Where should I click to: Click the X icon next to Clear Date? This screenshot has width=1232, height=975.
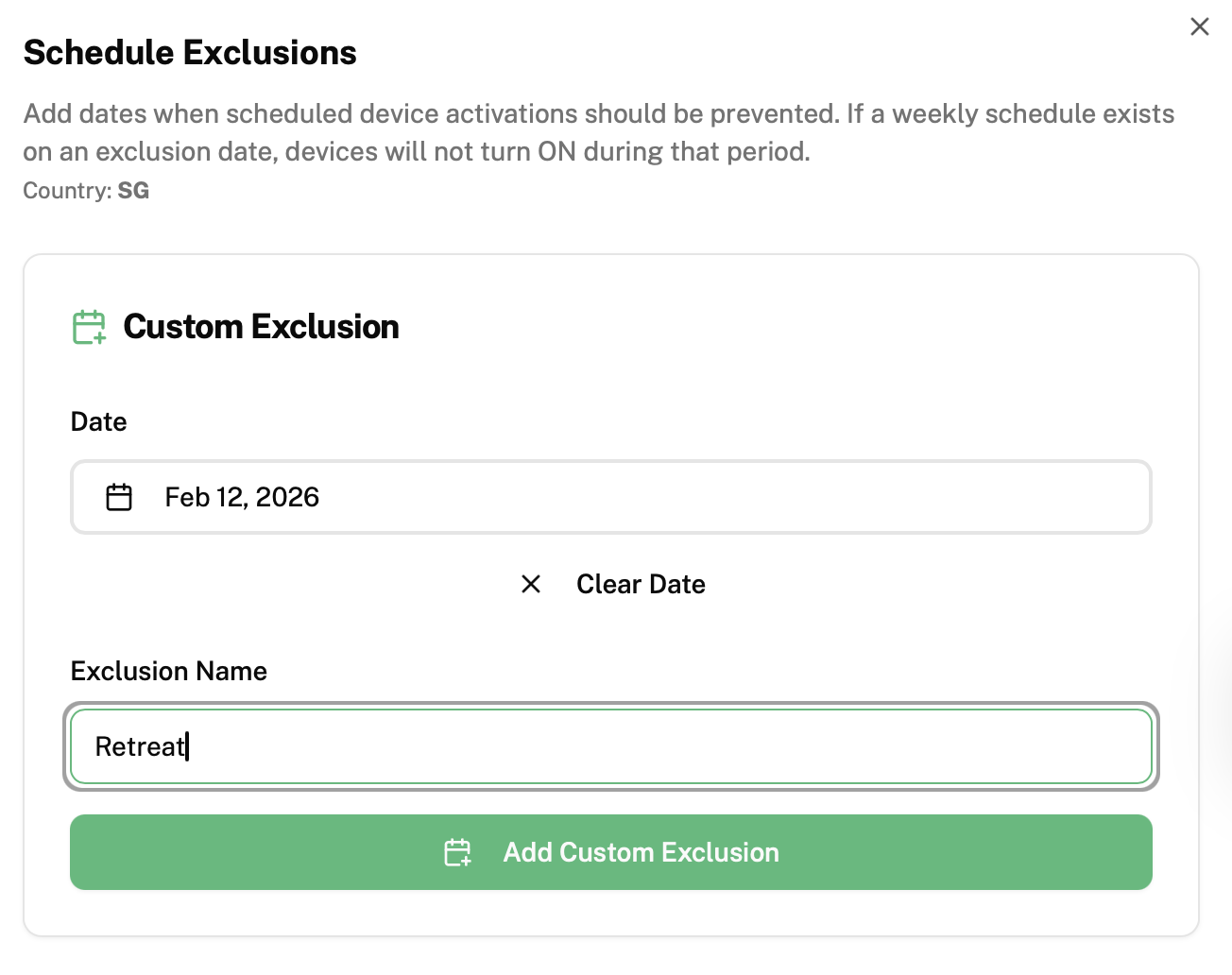pos(531,584)
